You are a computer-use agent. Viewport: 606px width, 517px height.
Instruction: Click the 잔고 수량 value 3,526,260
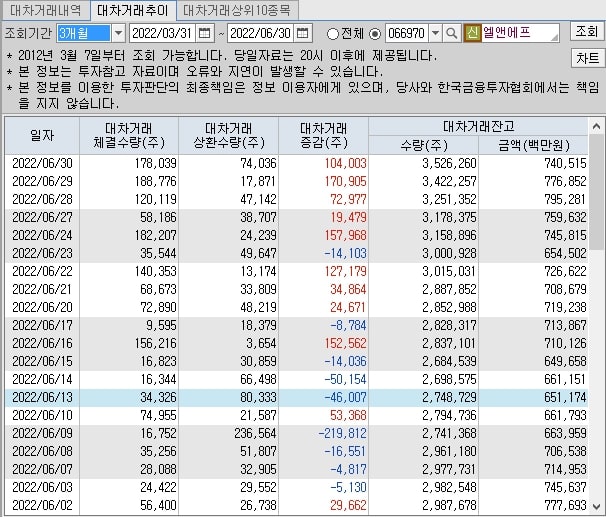coord(449,163)
